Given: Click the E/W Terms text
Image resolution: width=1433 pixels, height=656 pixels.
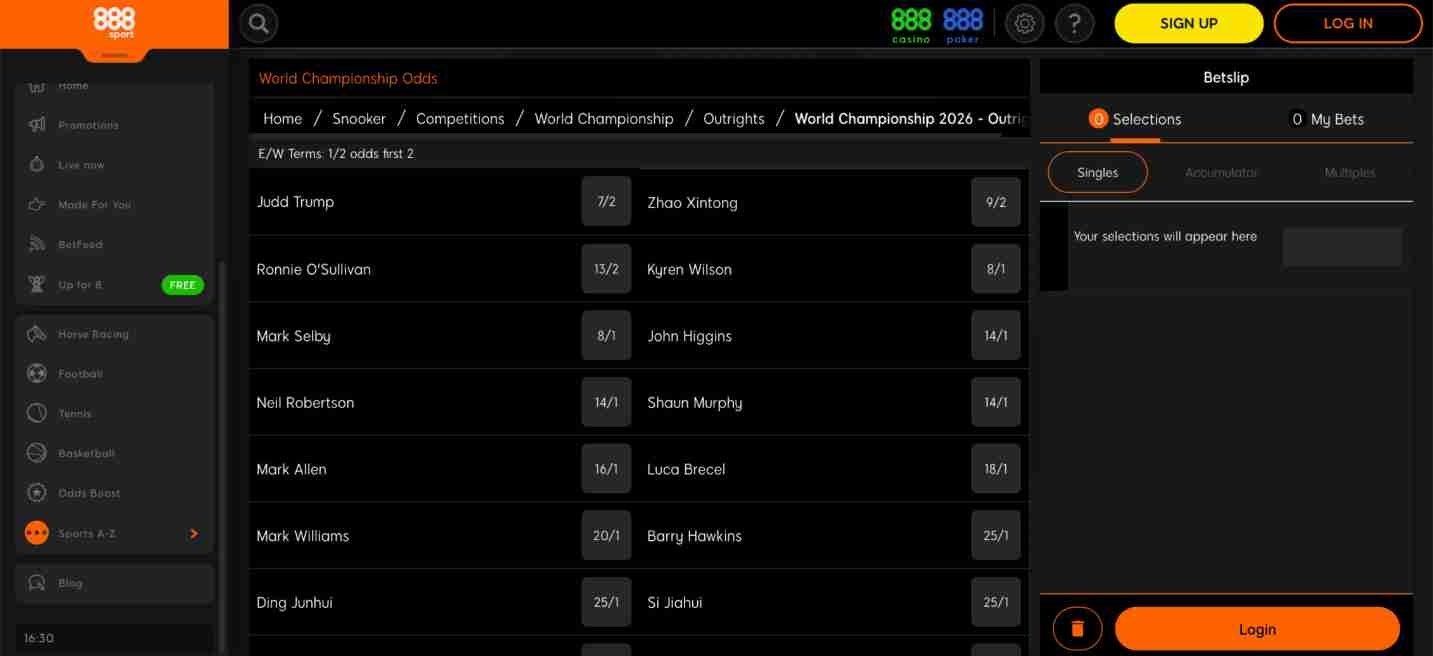Looking at the screenshot, I should point(336,154).
